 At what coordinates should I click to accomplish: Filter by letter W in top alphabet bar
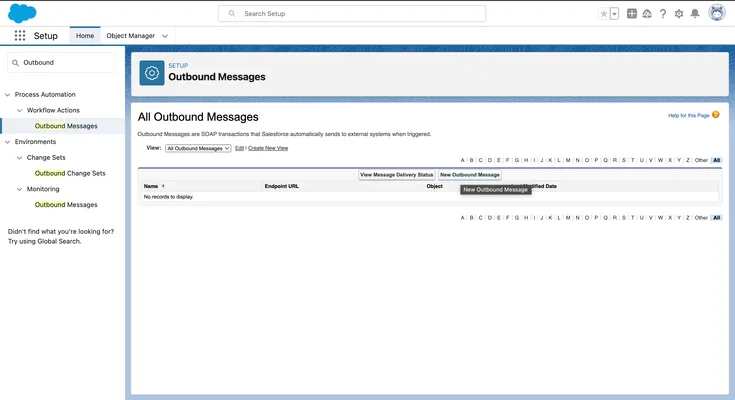click(660, 160)
